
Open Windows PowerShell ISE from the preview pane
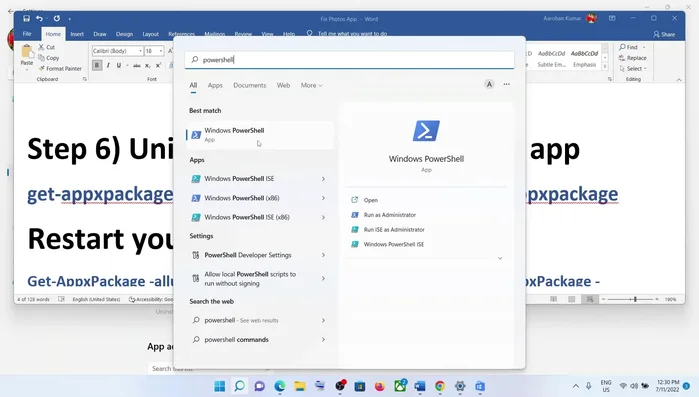tap(394, 244)
